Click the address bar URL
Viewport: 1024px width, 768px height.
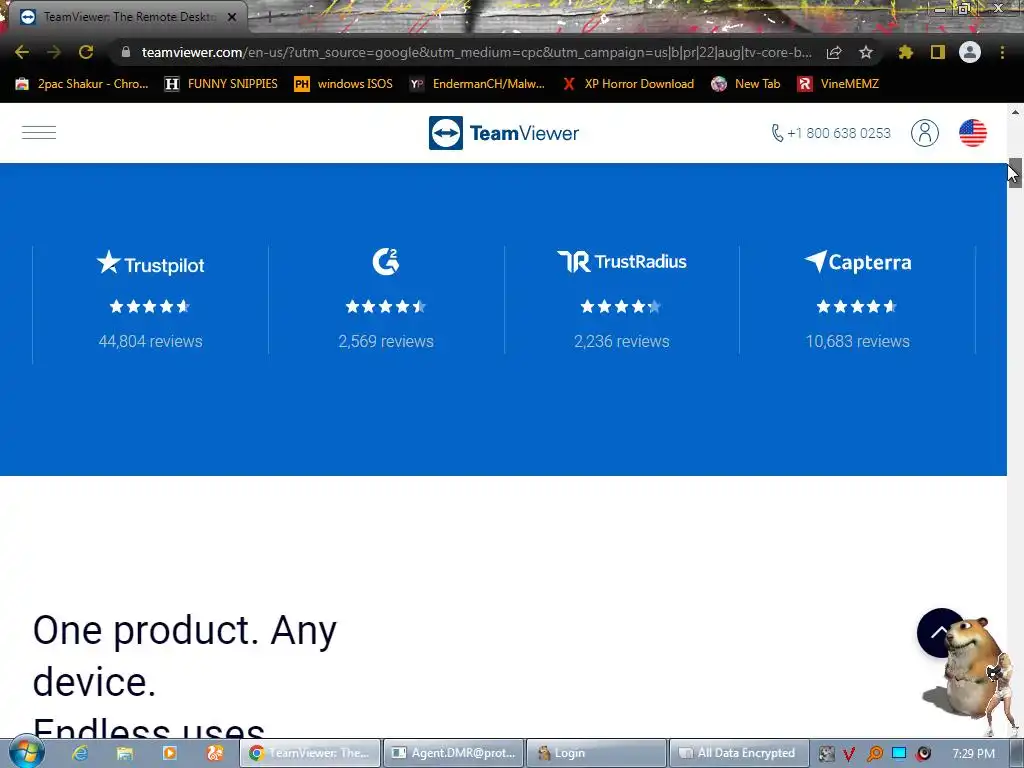coord(477,52)
